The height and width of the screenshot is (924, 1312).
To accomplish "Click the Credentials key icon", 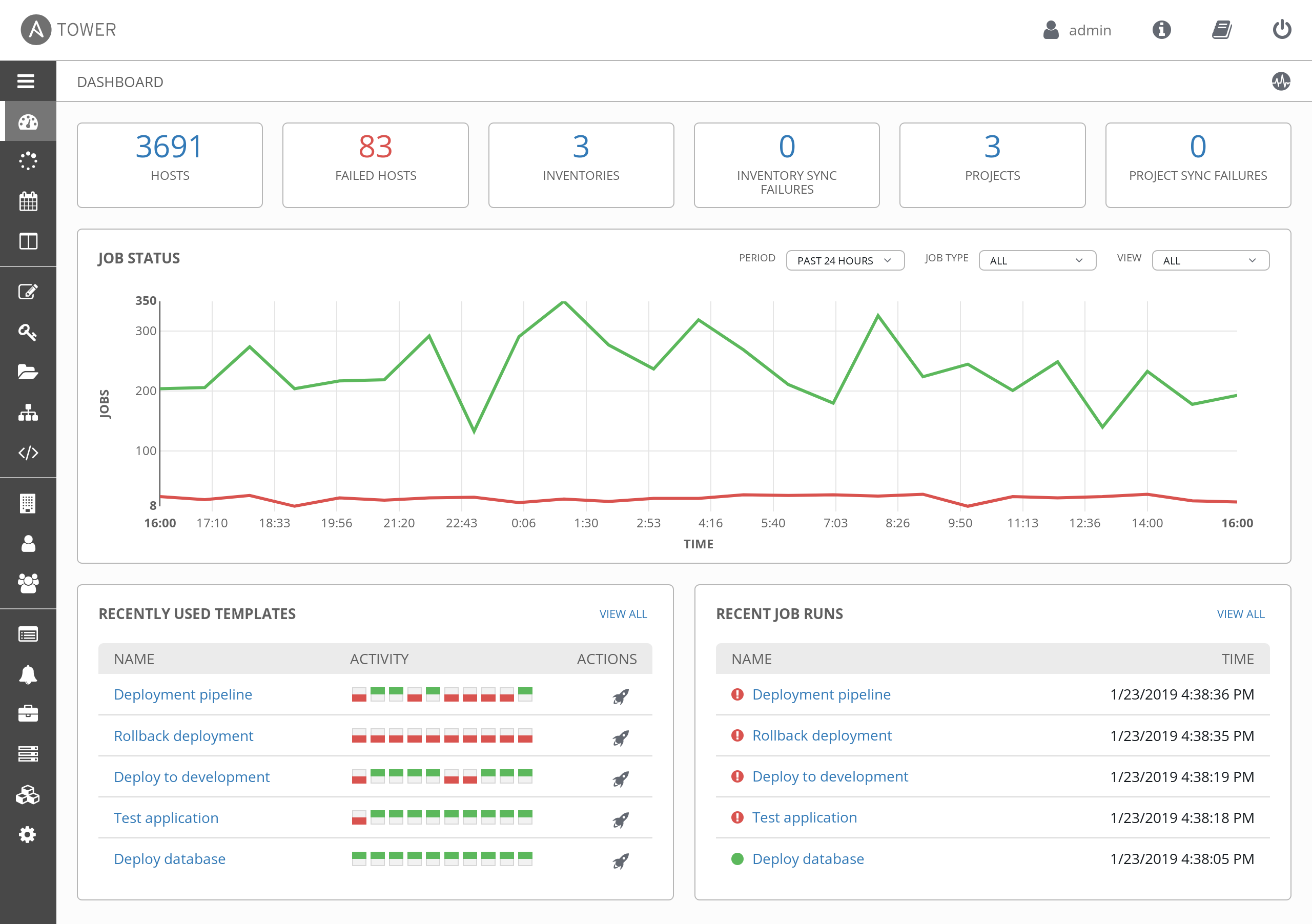I will pyautogui.click(x=27, y=332).
